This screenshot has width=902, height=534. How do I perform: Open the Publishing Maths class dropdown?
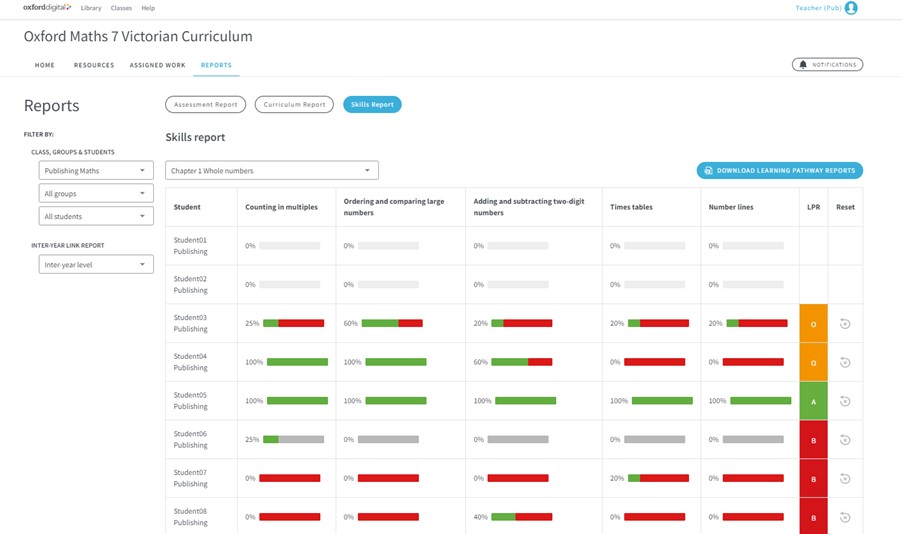tap(96, 170)
